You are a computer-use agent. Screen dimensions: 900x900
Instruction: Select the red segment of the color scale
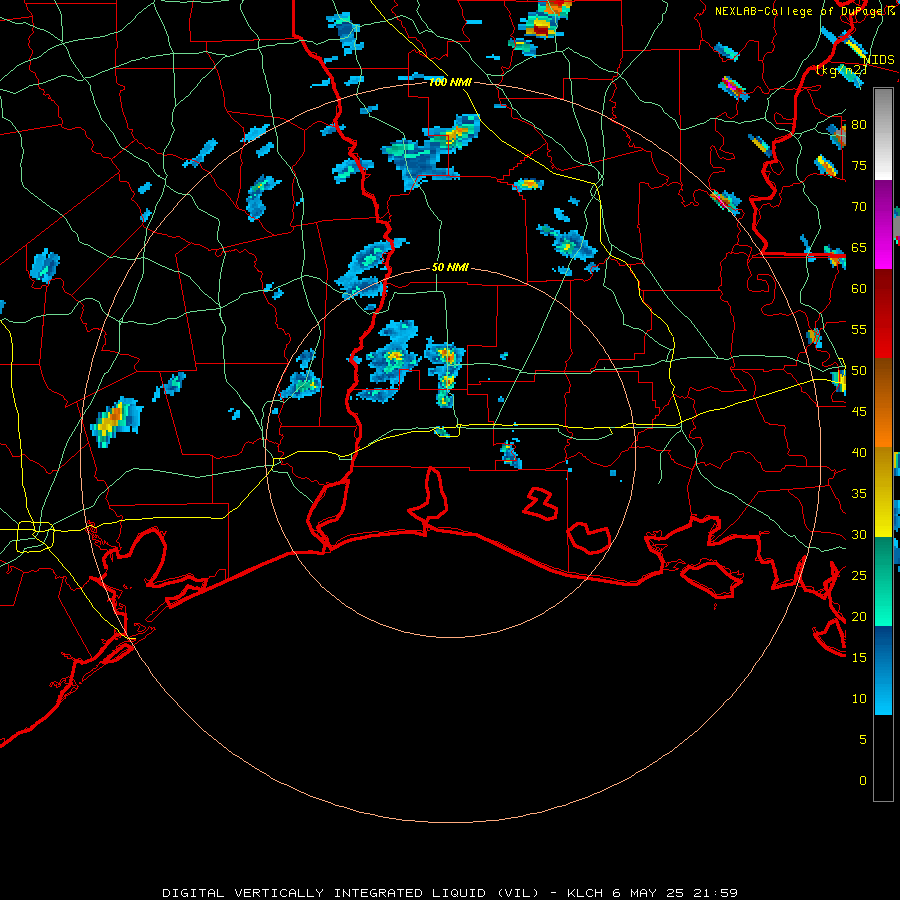883,313
